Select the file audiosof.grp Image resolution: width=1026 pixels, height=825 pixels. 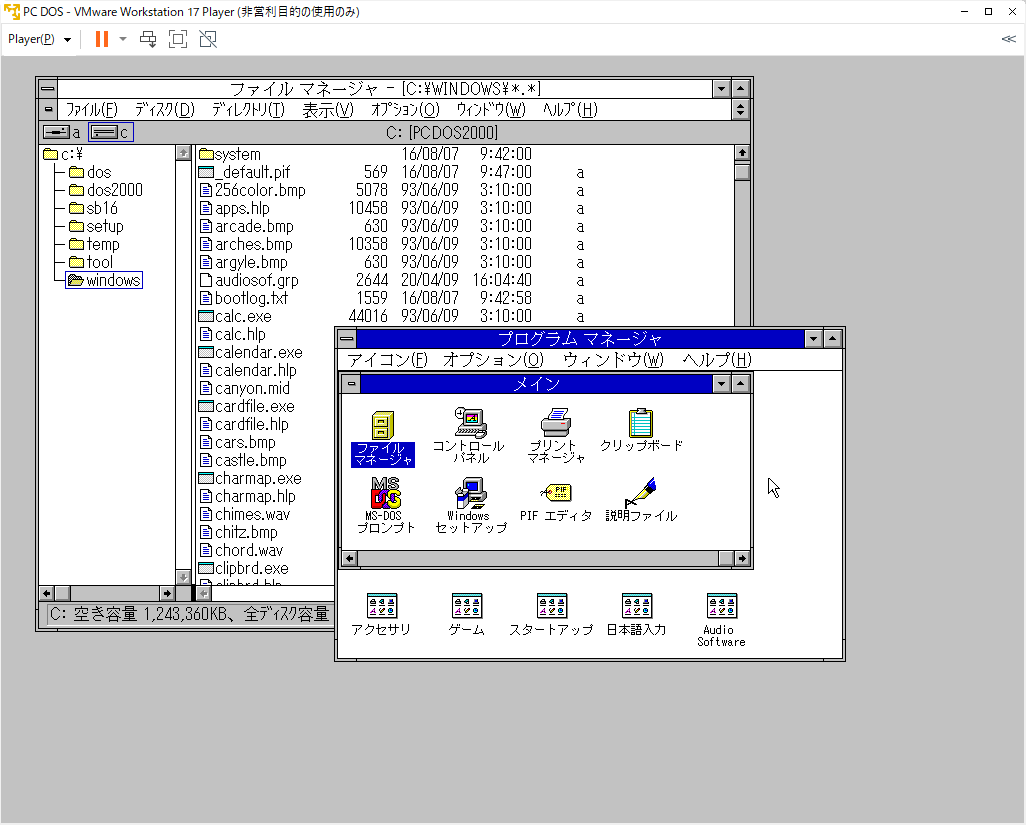249,280
